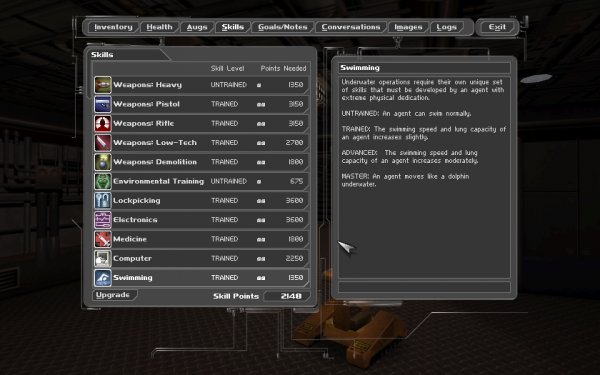This screenshot has height=375, width=600.
Task: Click the 675 points needed value
Action: [296, 181]
